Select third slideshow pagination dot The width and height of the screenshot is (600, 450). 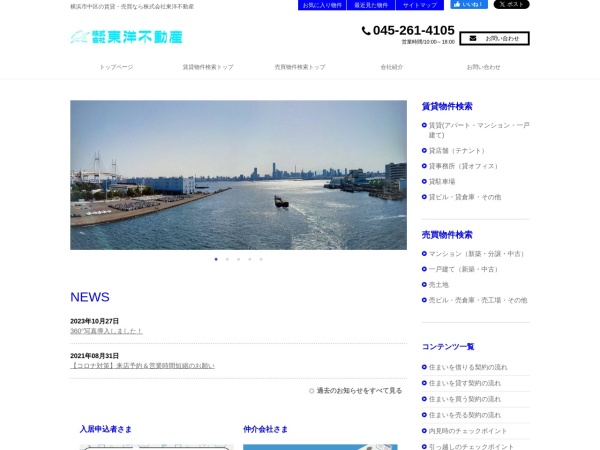point(238,259)
